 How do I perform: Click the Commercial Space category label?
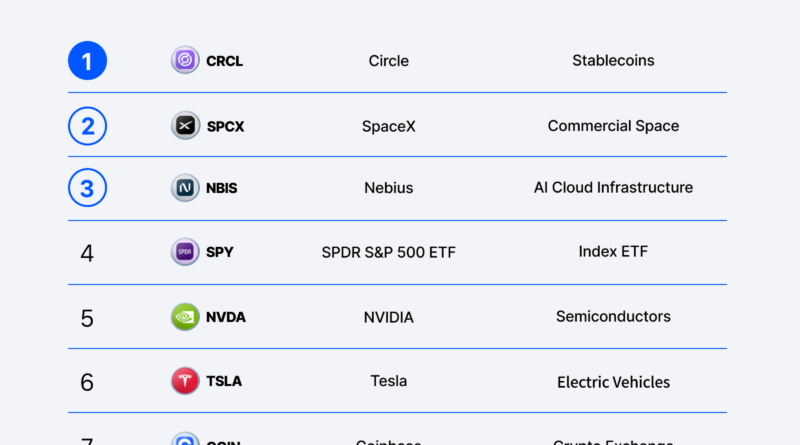tap(613, 126)
